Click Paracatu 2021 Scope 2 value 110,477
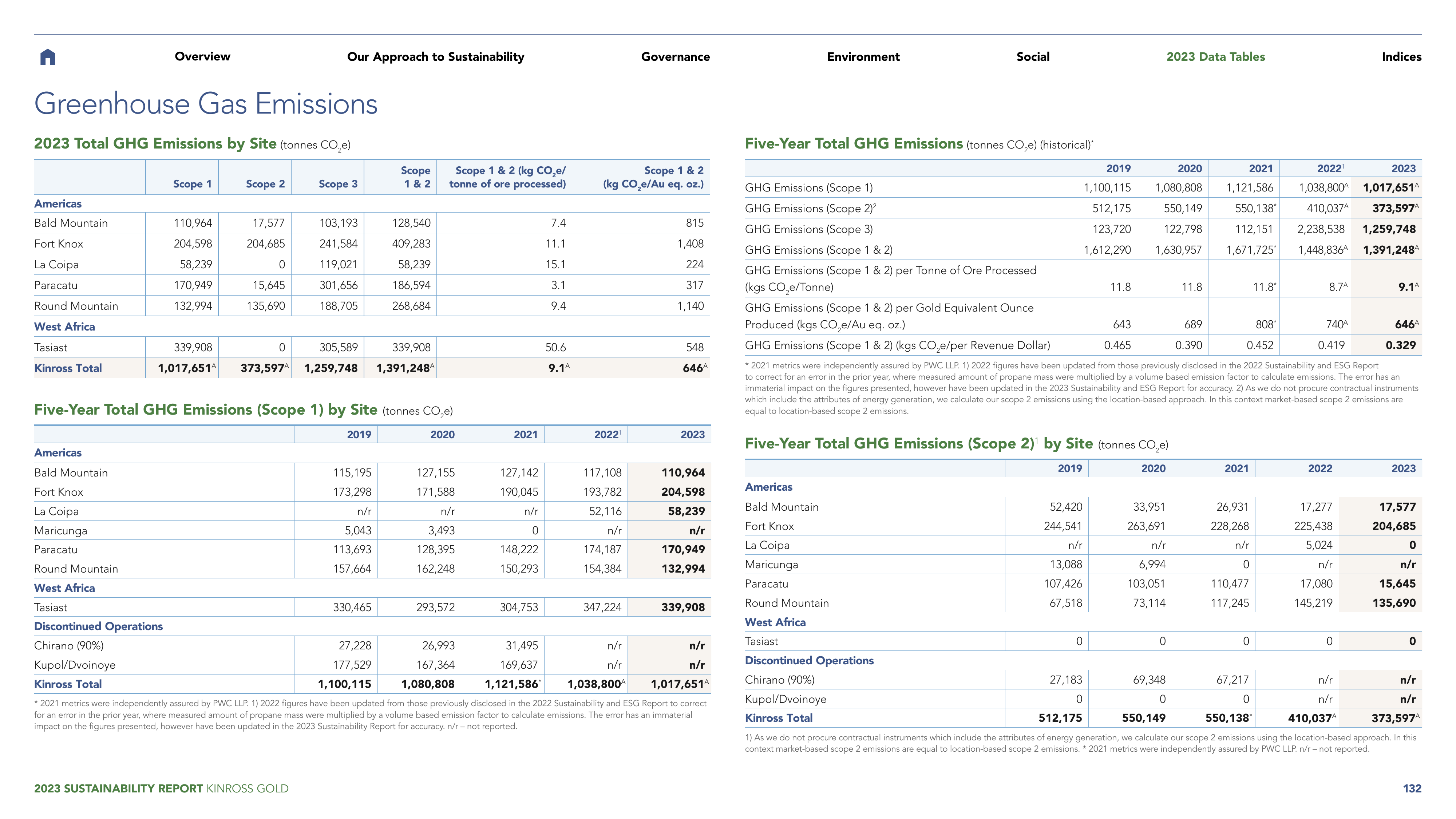 pyautogui.click(x=1229, y=584)
